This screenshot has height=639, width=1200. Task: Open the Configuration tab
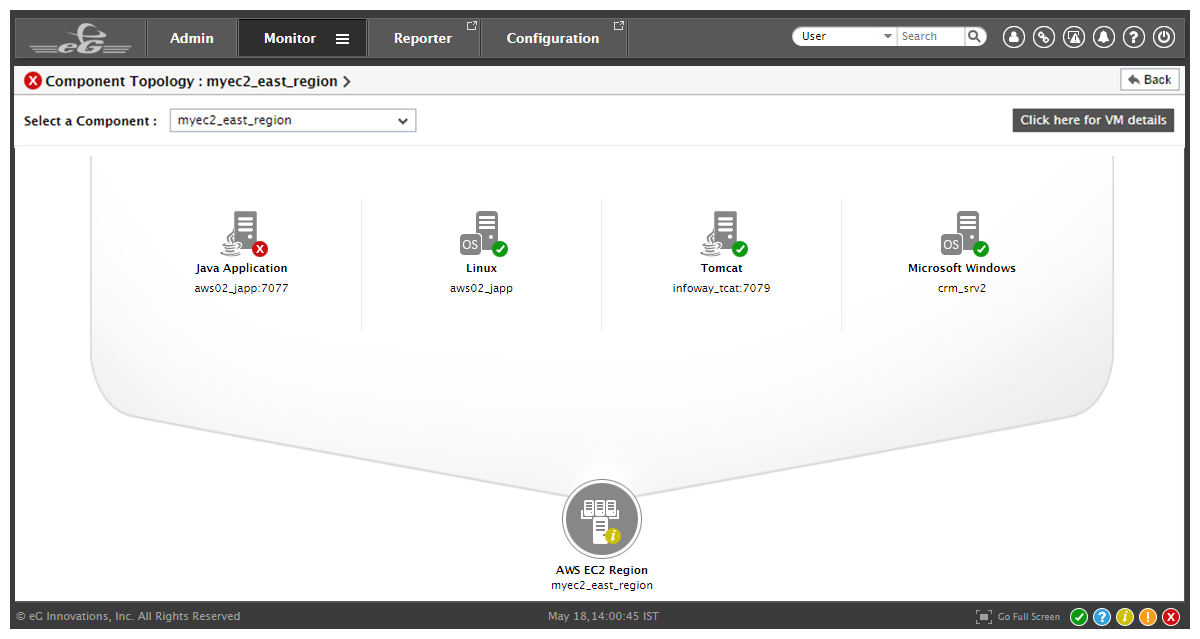[x=553, y=38]
